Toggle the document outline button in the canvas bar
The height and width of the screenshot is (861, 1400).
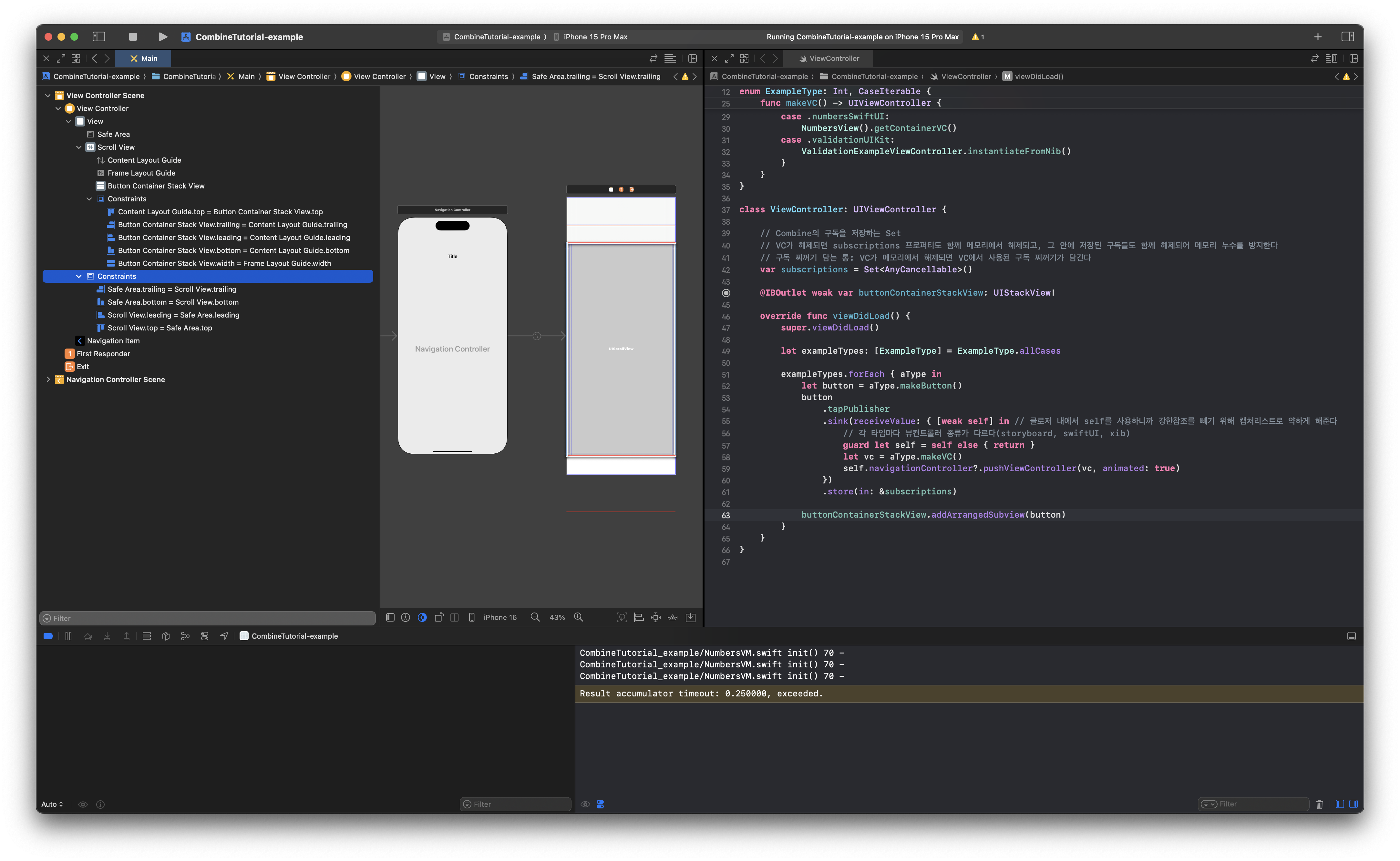[390, 617]
